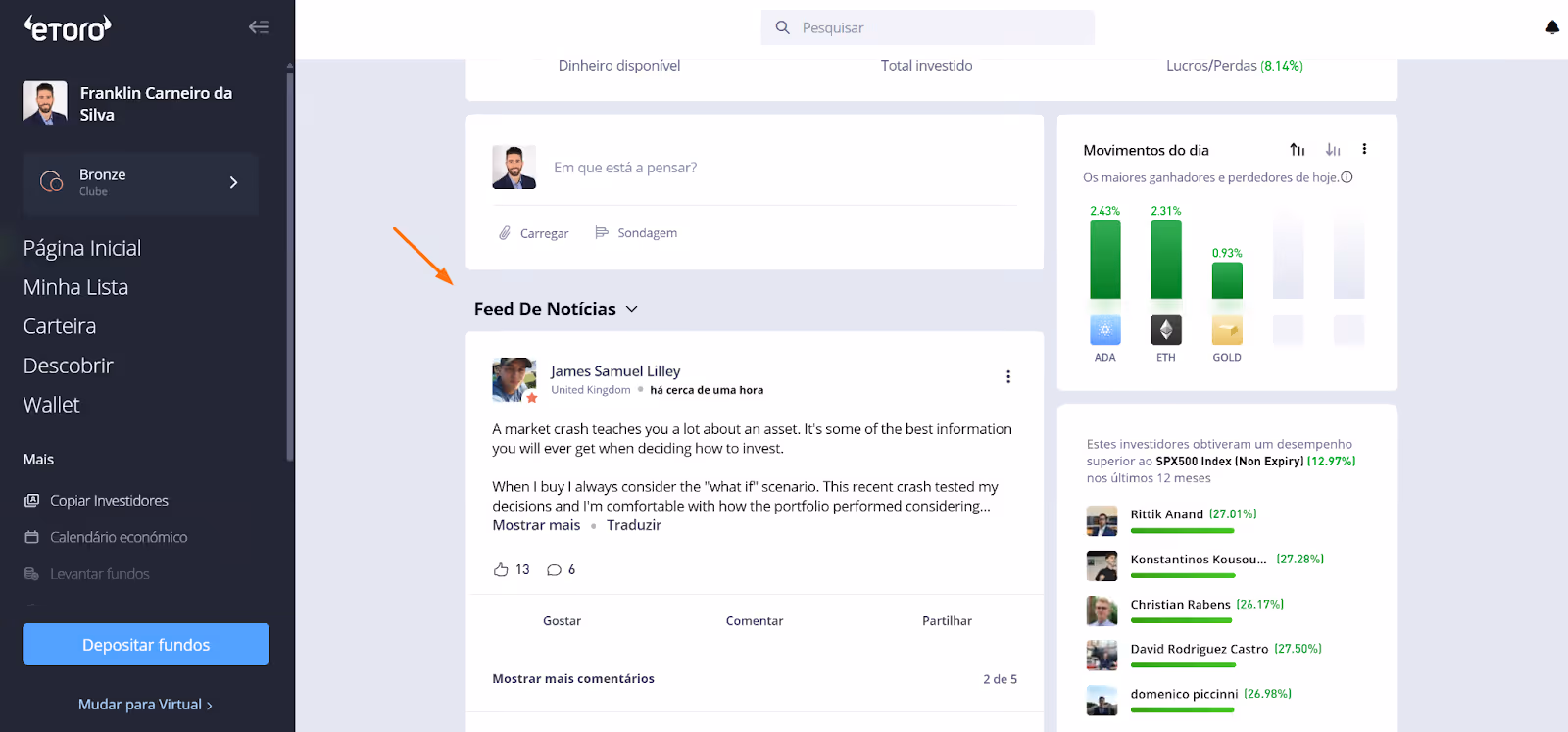
Task: Open Rittik Anand investor name
Action: pos(1166,514)
